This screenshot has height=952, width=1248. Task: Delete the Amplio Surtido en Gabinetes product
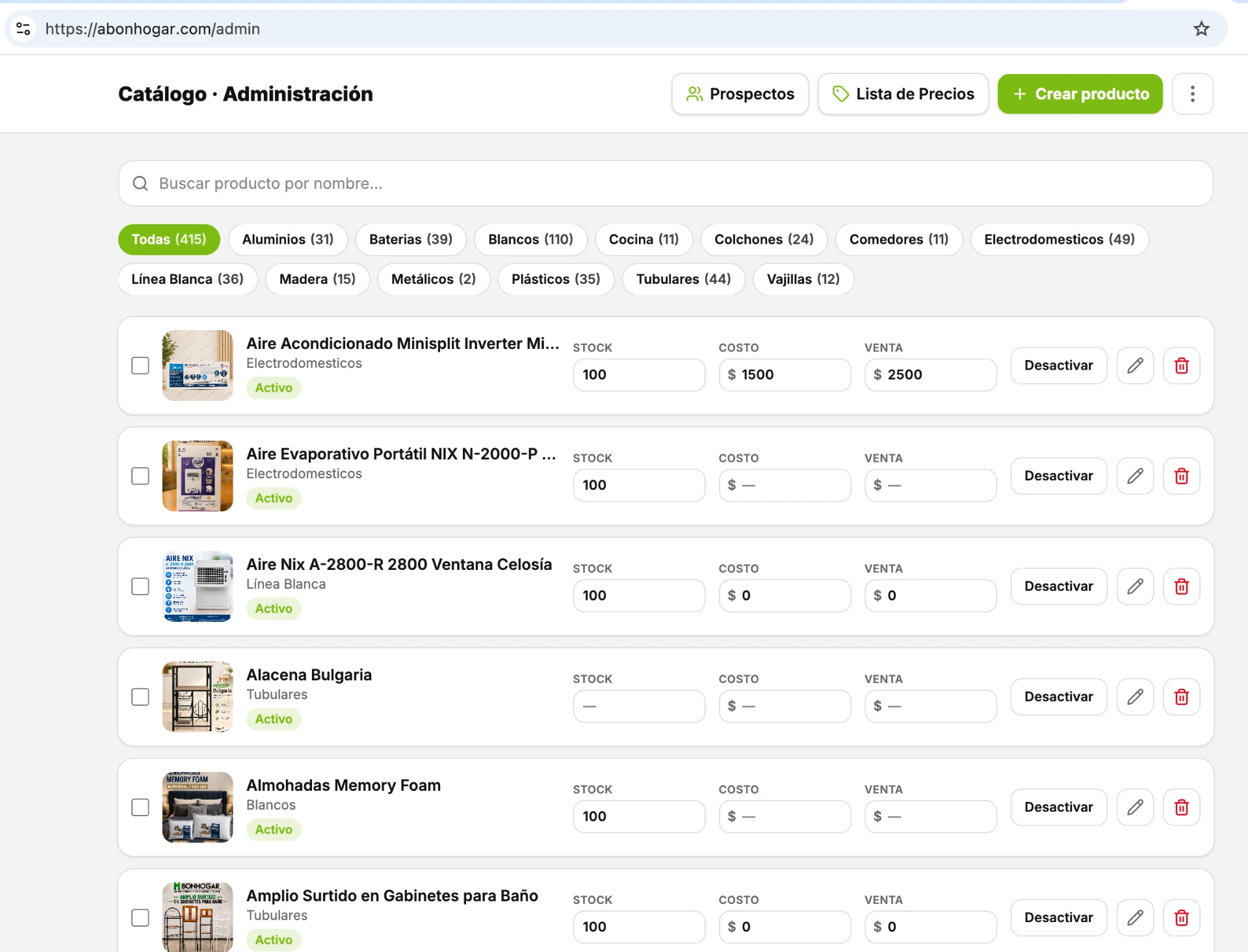point(1181,918)
